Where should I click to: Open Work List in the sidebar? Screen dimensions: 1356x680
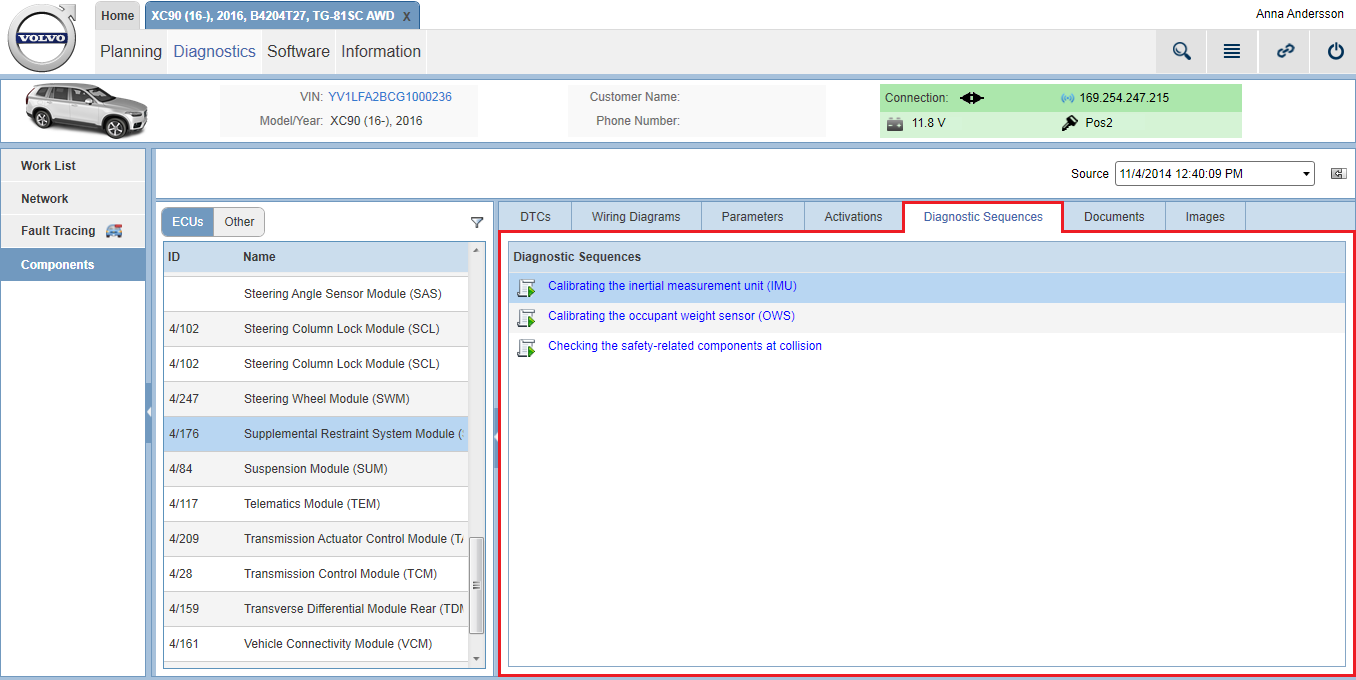(73, 166)
